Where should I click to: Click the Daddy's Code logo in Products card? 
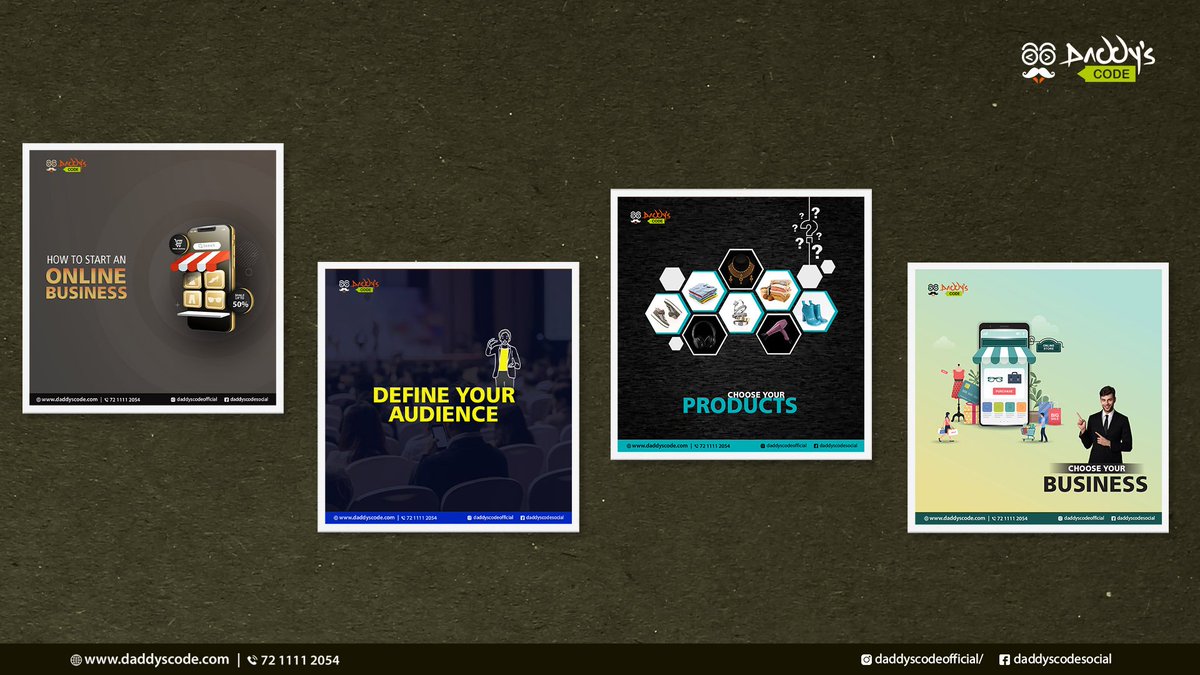click(x=650, y=215)
